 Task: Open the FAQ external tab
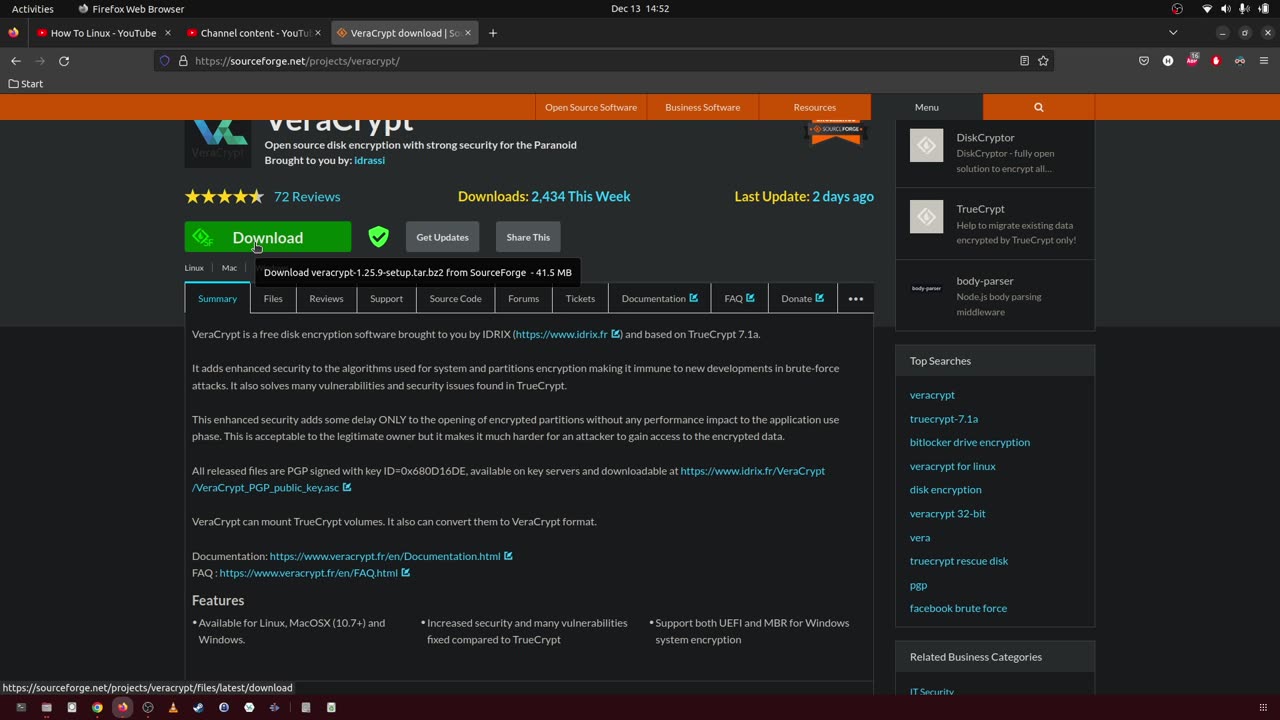739,298
